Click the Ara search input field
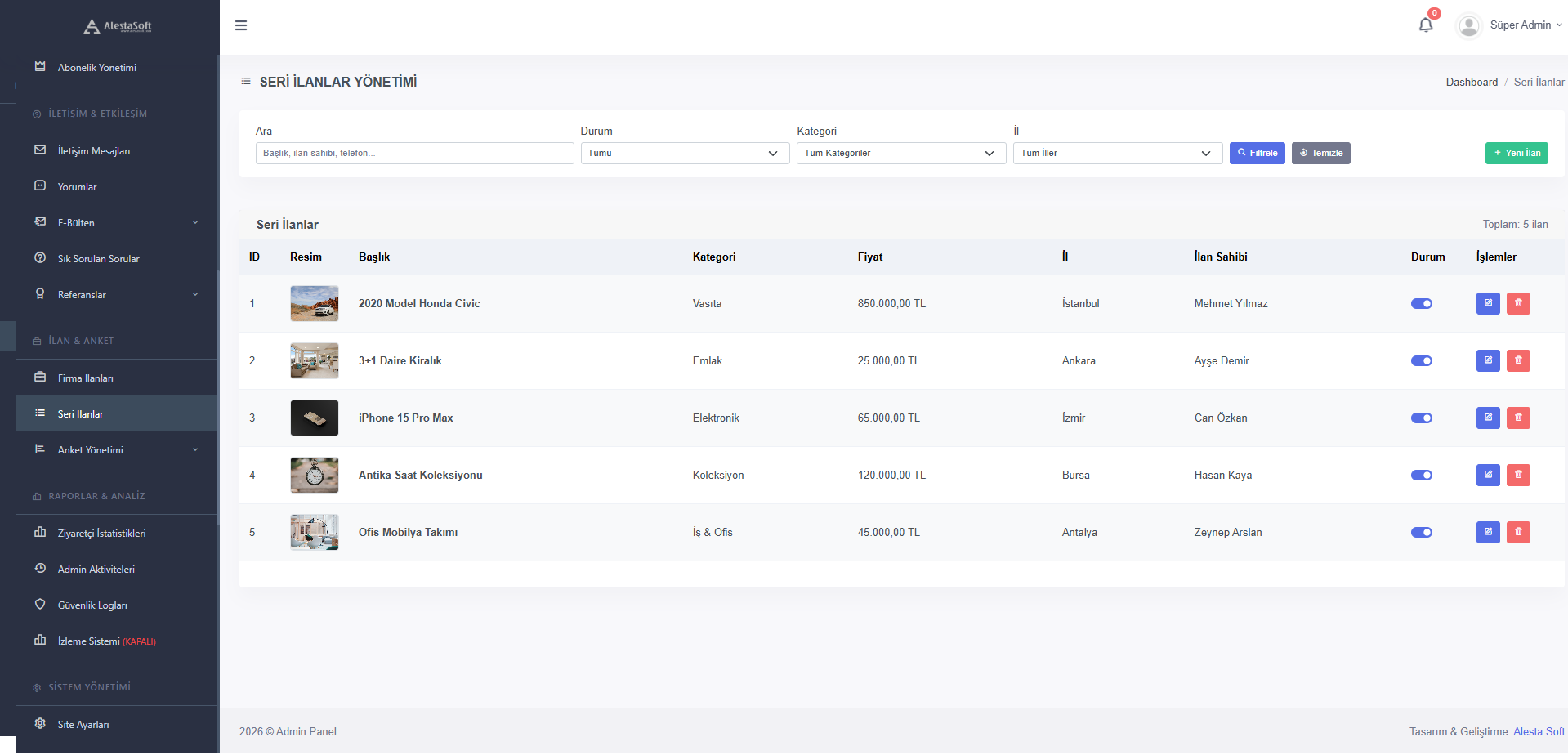 (x=414, y=153)
